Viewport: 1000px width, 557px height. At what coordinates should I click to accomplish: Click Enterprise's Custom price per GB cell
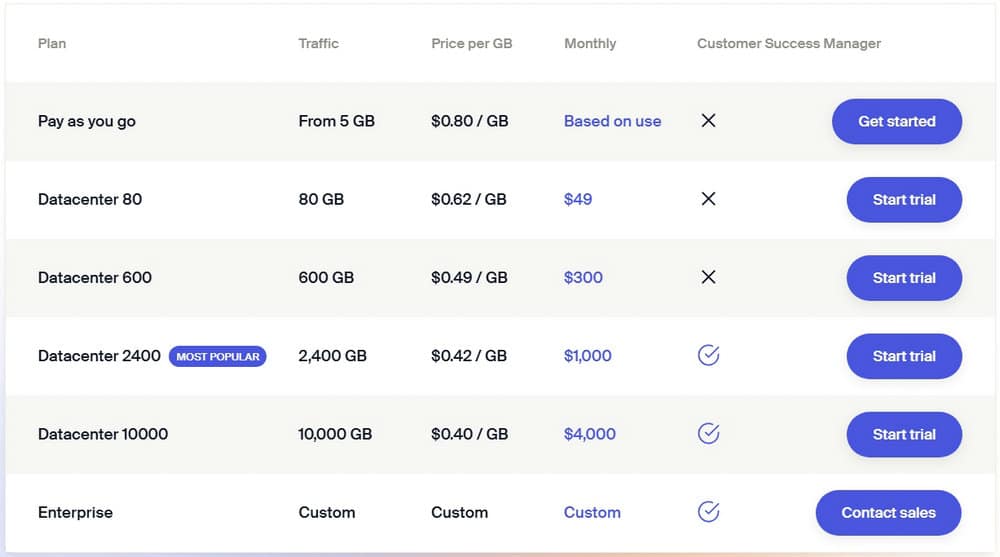click(459, 512)
